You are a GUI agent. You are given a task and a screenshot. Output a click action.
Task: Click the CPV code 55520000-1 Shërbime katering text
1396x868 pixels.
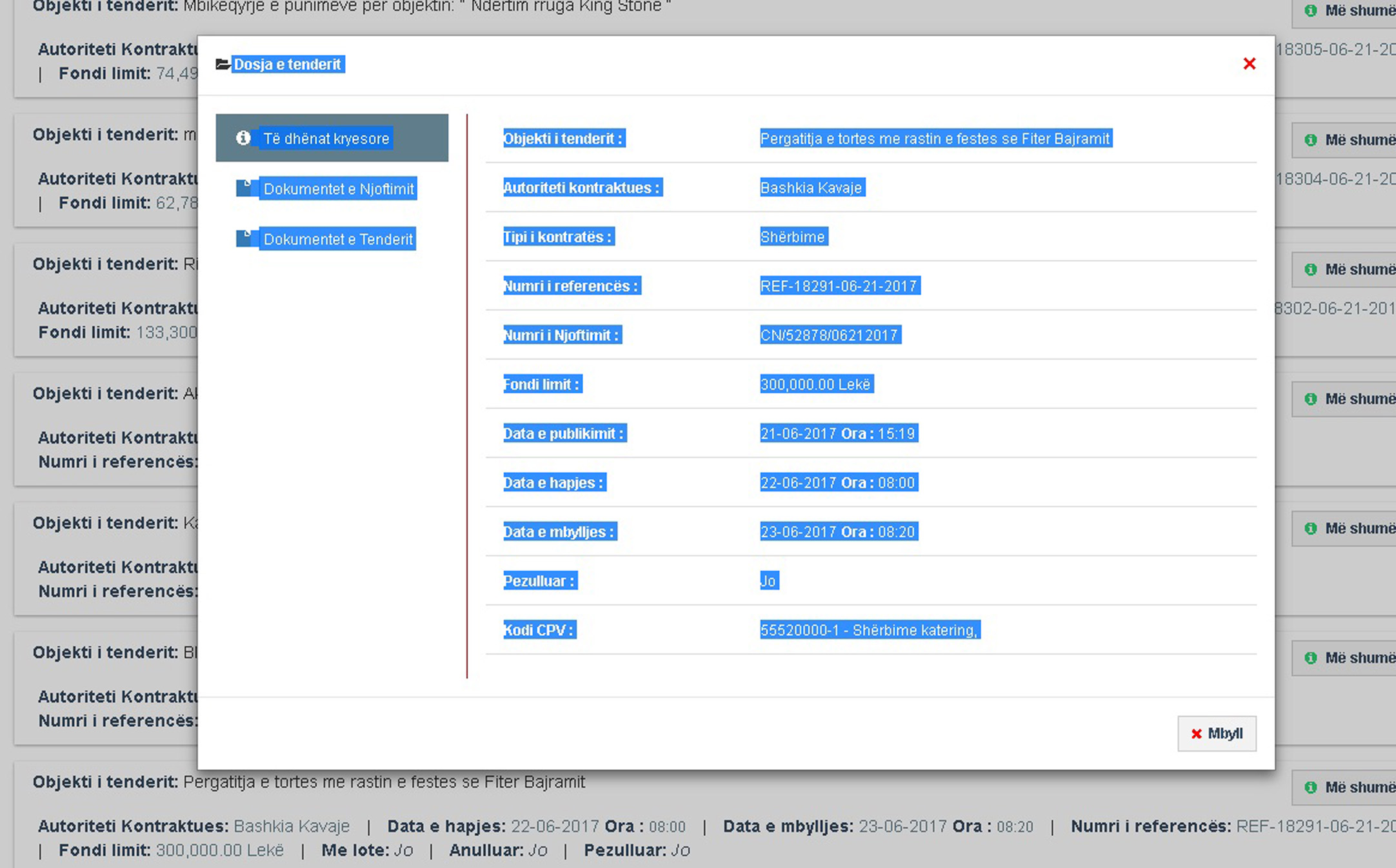pos(869,630)
